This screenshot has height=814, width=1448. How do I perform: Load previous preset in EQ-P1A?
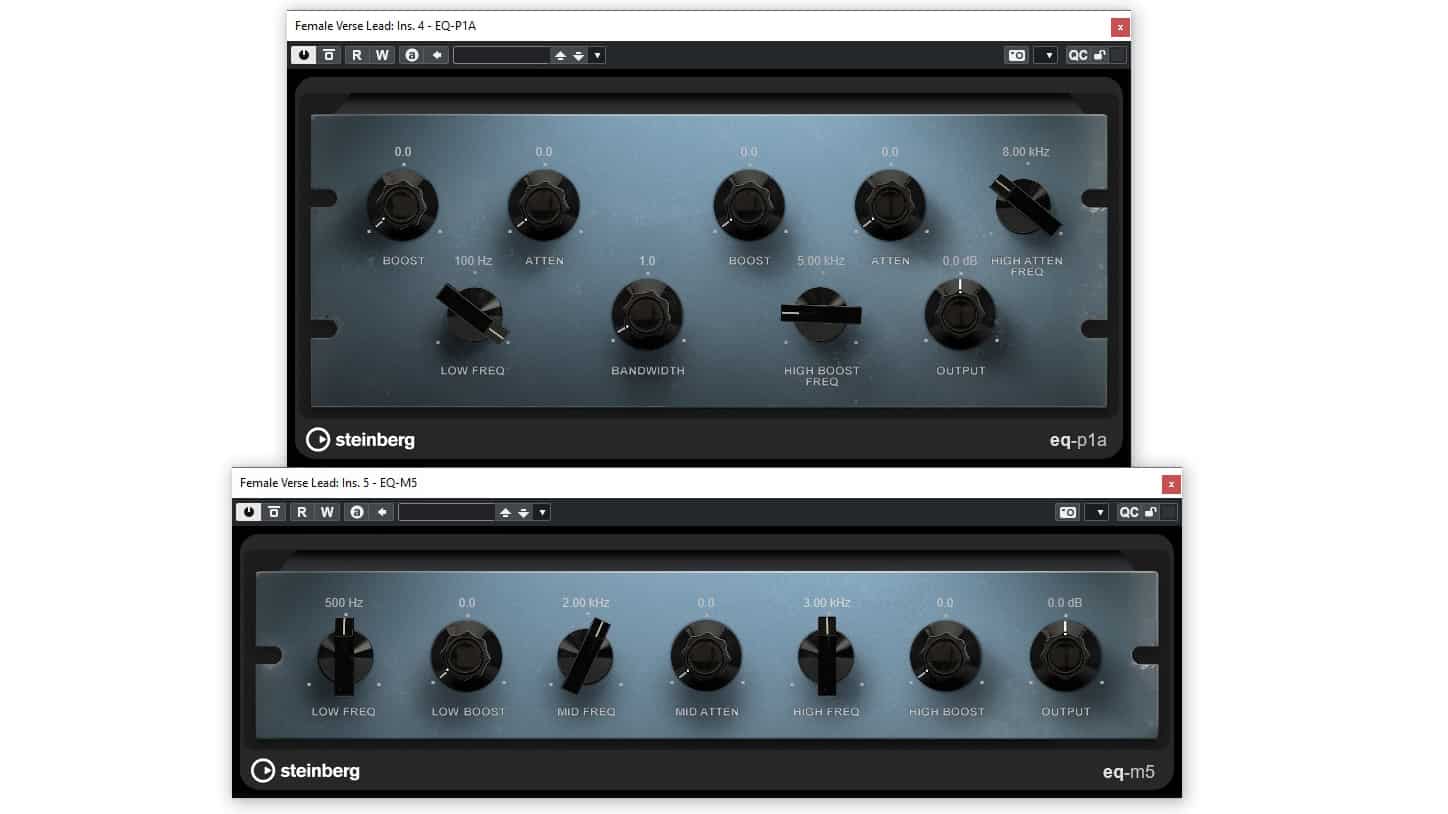tap(560, 55)
